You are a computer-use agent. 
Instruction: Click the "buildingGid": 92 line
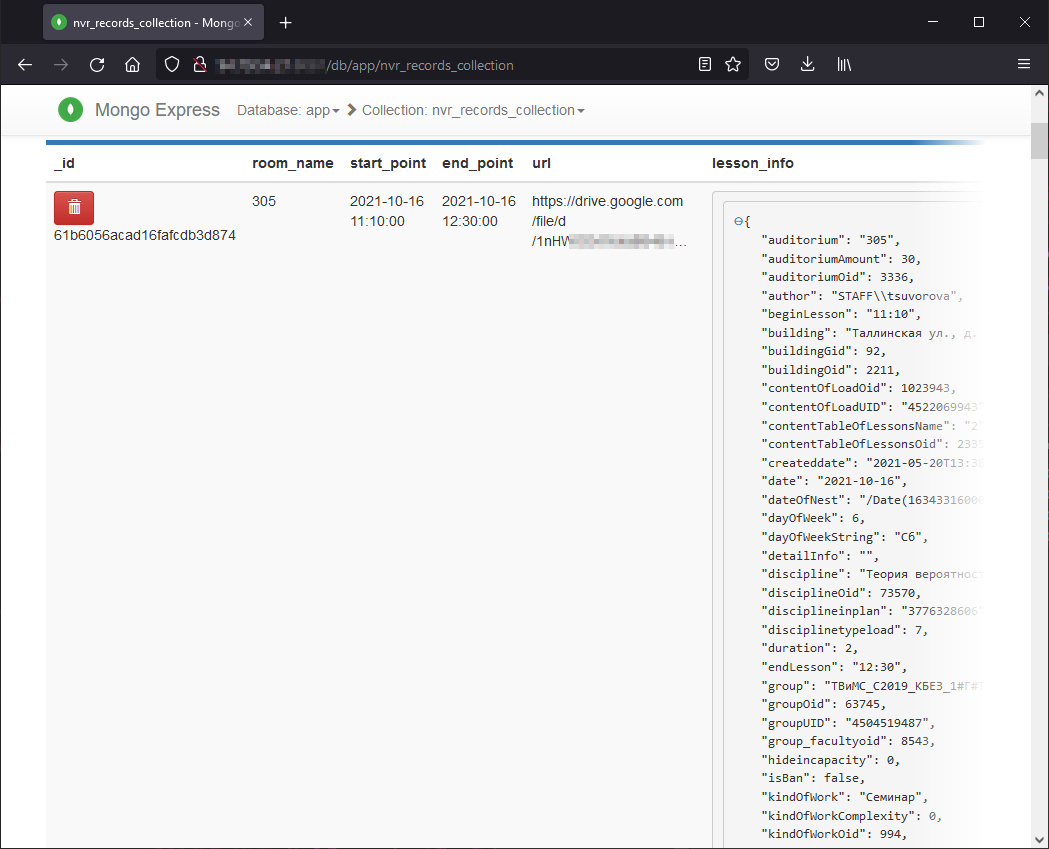click(x=824, y=351)
